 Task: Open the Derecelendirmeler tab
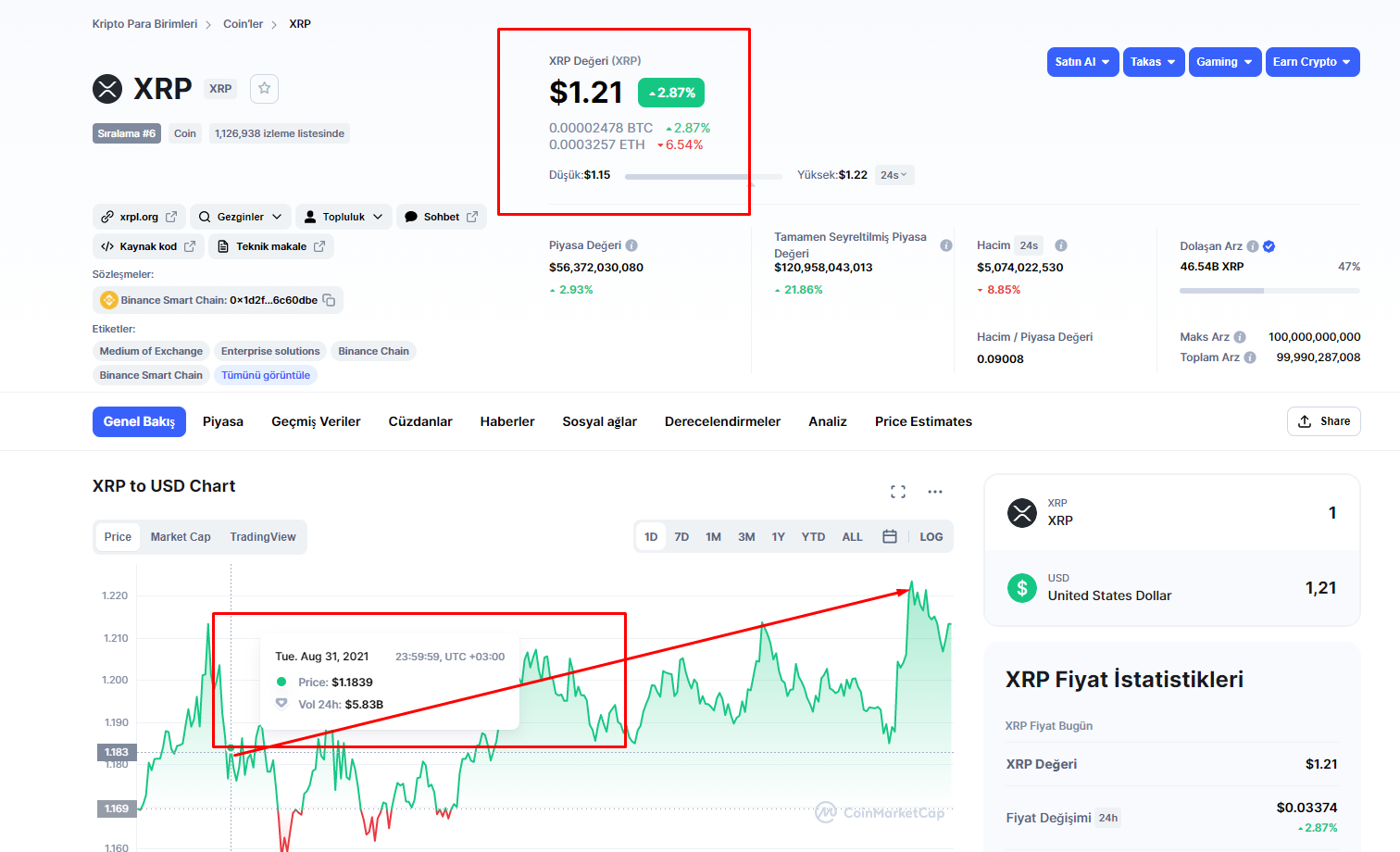722,421
